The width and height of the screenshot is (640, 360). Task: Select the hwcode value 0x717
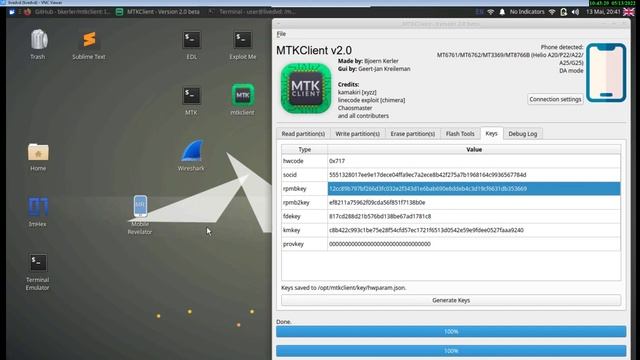pos(474,161)
